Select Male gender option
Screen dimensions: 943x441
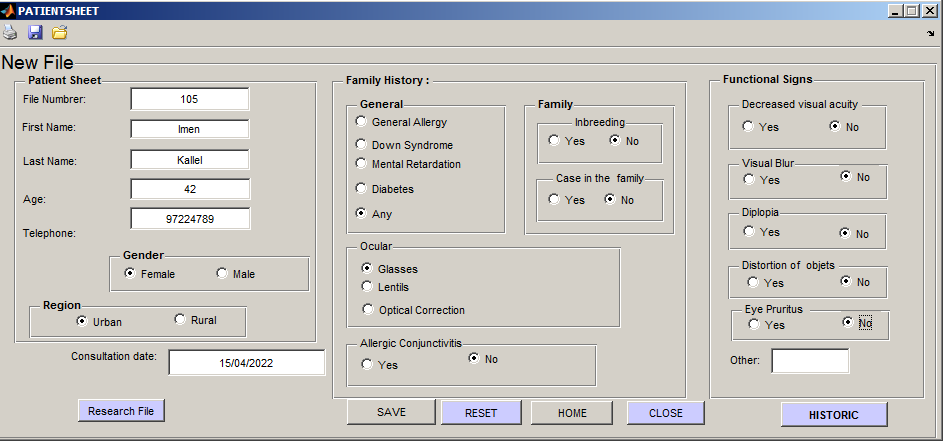pyautogui.click(x=222, y=273)
